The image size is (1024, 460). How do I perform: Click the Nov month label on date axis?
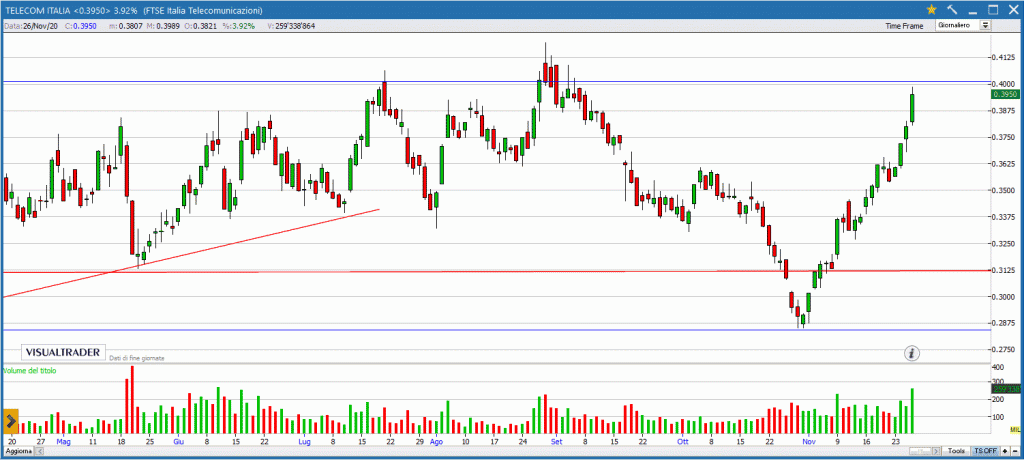click(810, 442)
